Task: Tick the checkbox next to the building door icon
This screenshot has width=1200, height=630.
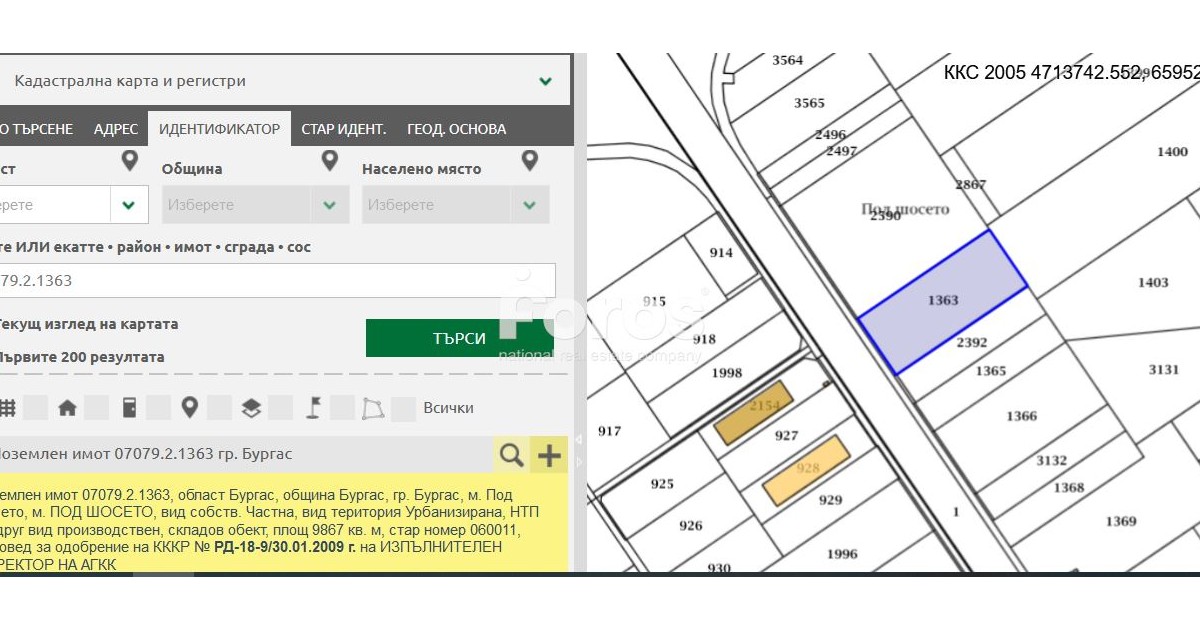Action: (158, 408)
